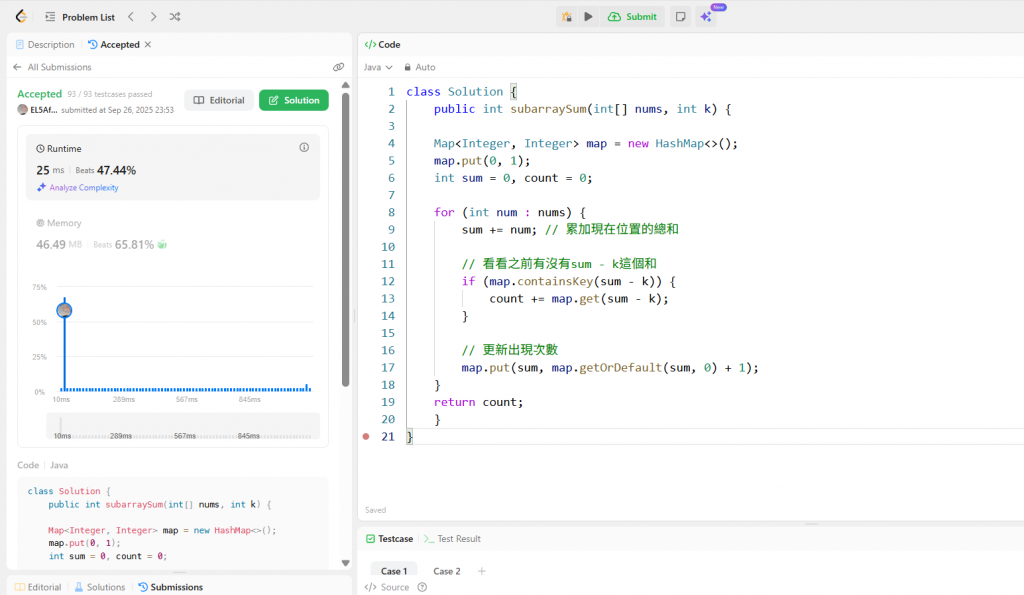Click the debugger icon in toolbar
Image resolution: width=1024 pixels, height=595 pixels.
coord(567,17)
